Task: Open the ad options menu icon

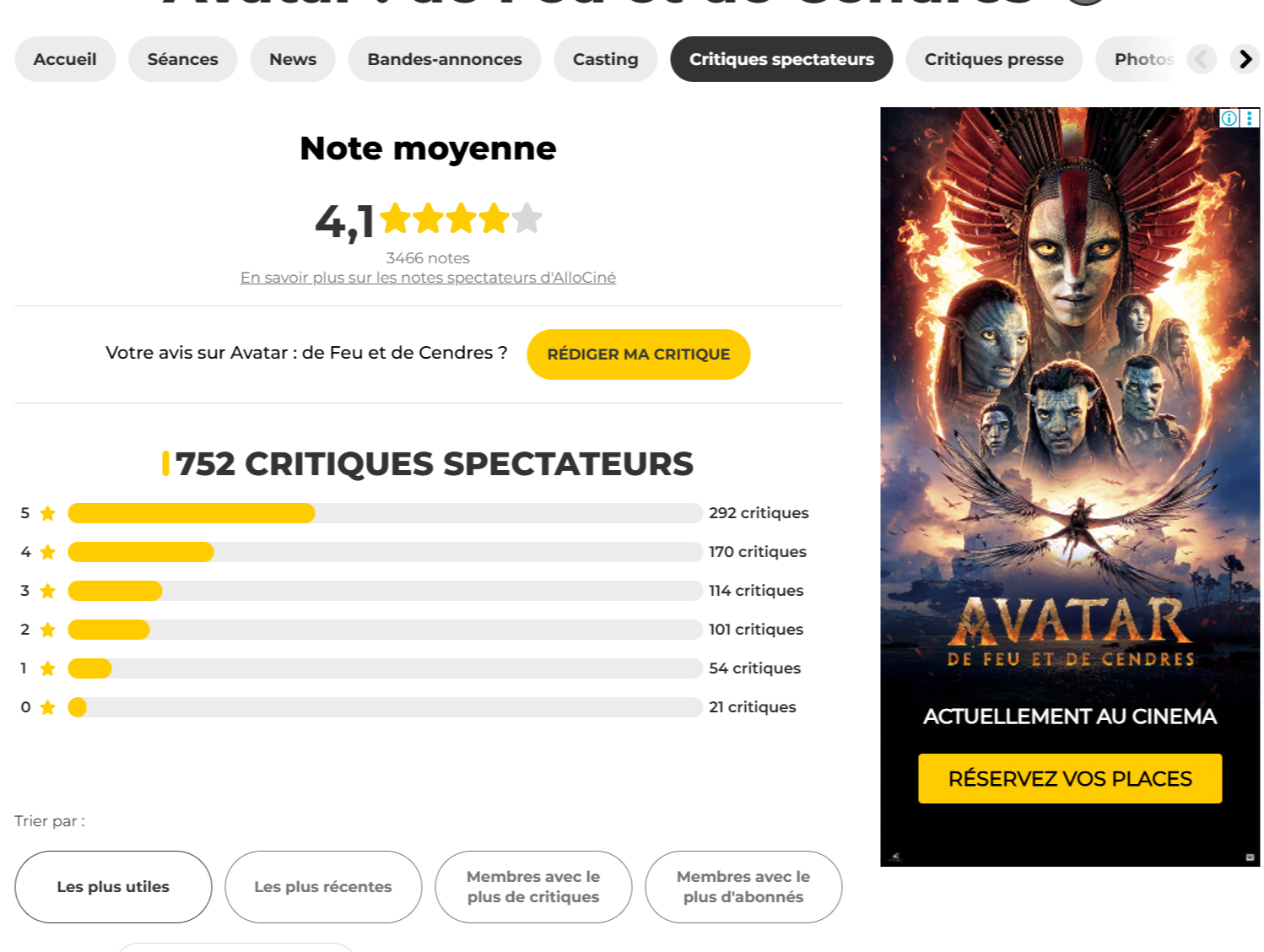Action: click(x=1250, y=118)
